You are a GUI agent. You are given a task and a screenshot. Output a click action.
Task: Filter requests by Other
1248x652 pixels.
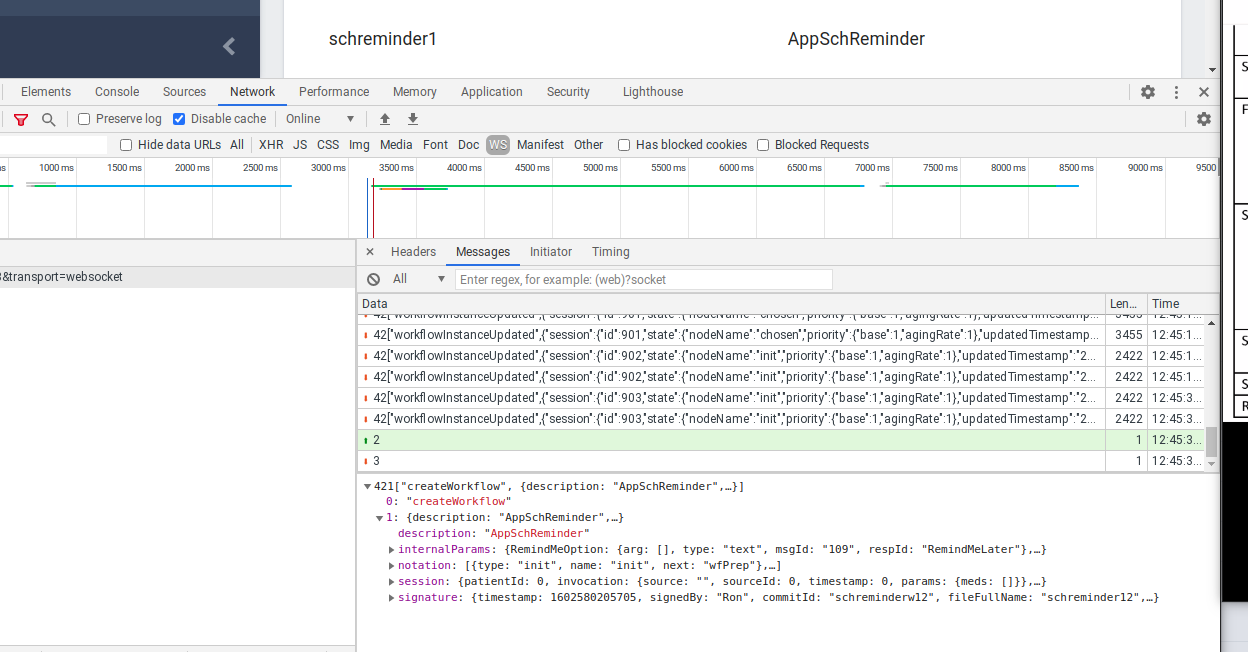589,145
